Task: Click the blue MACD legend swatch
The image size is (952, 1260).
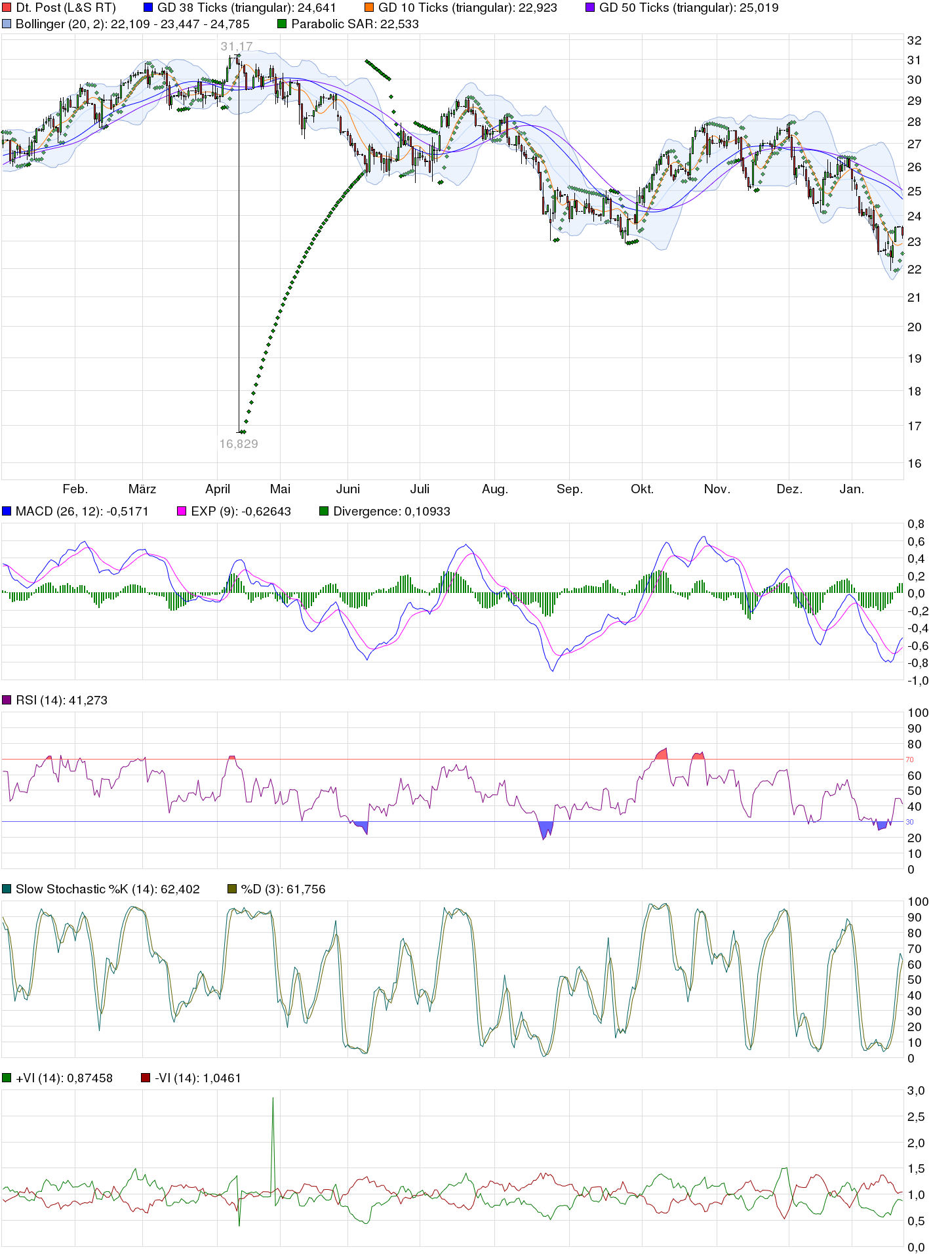Action: tap(7, 511)
